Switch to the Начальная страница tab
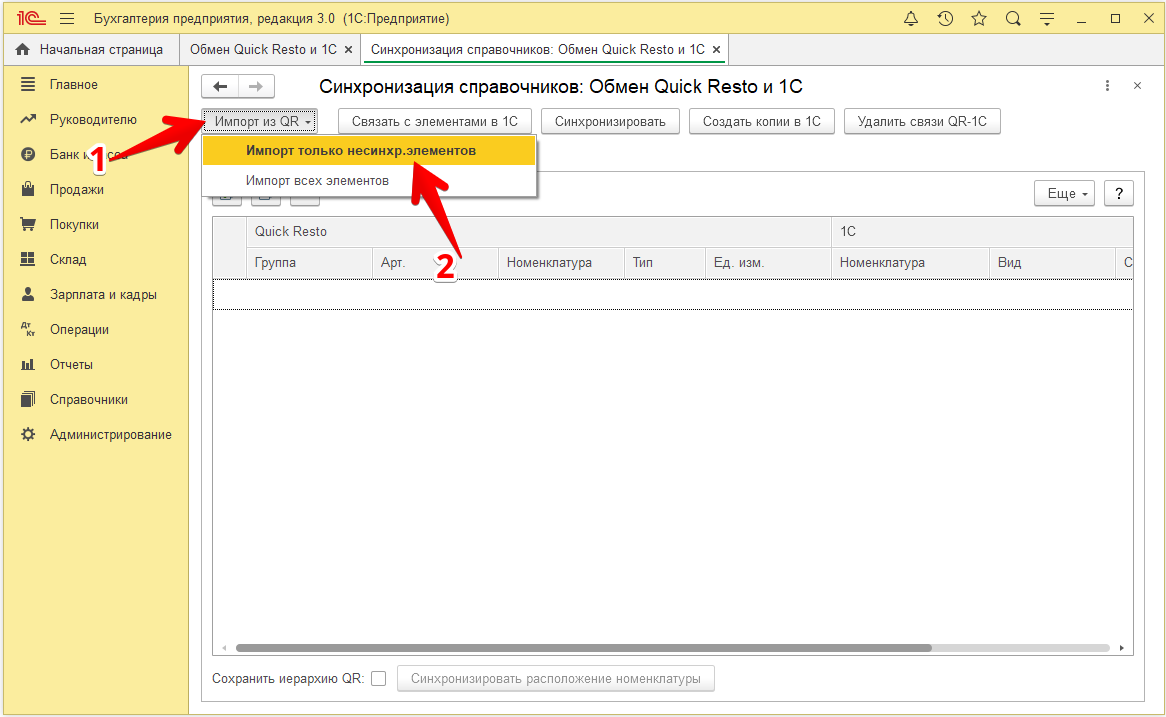 (x=90, y=50)
